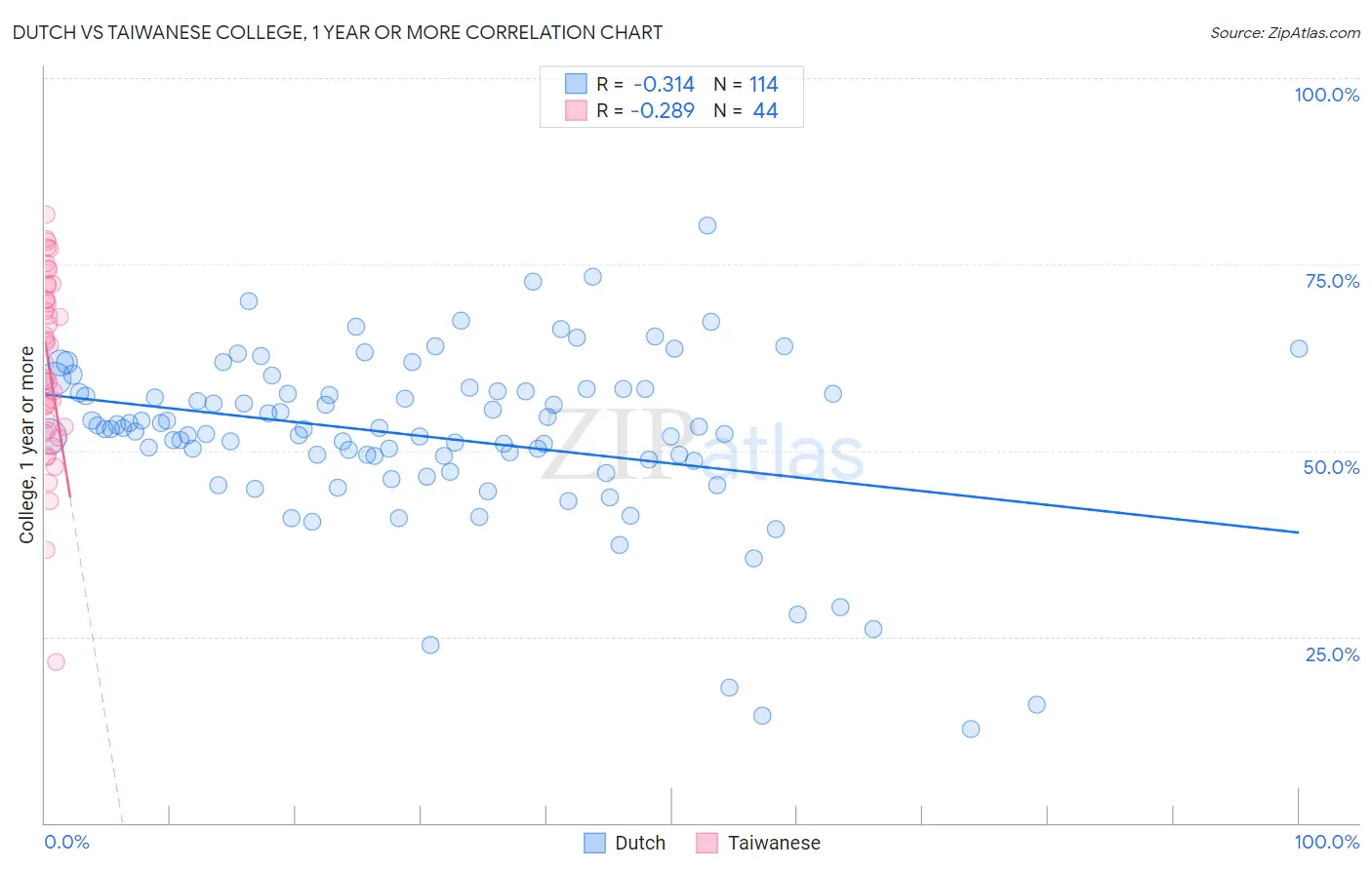The width and height of the screenshot is (1372, 870).
Task: Click the 25.0% y-axis label
Action: point(1332,654)
